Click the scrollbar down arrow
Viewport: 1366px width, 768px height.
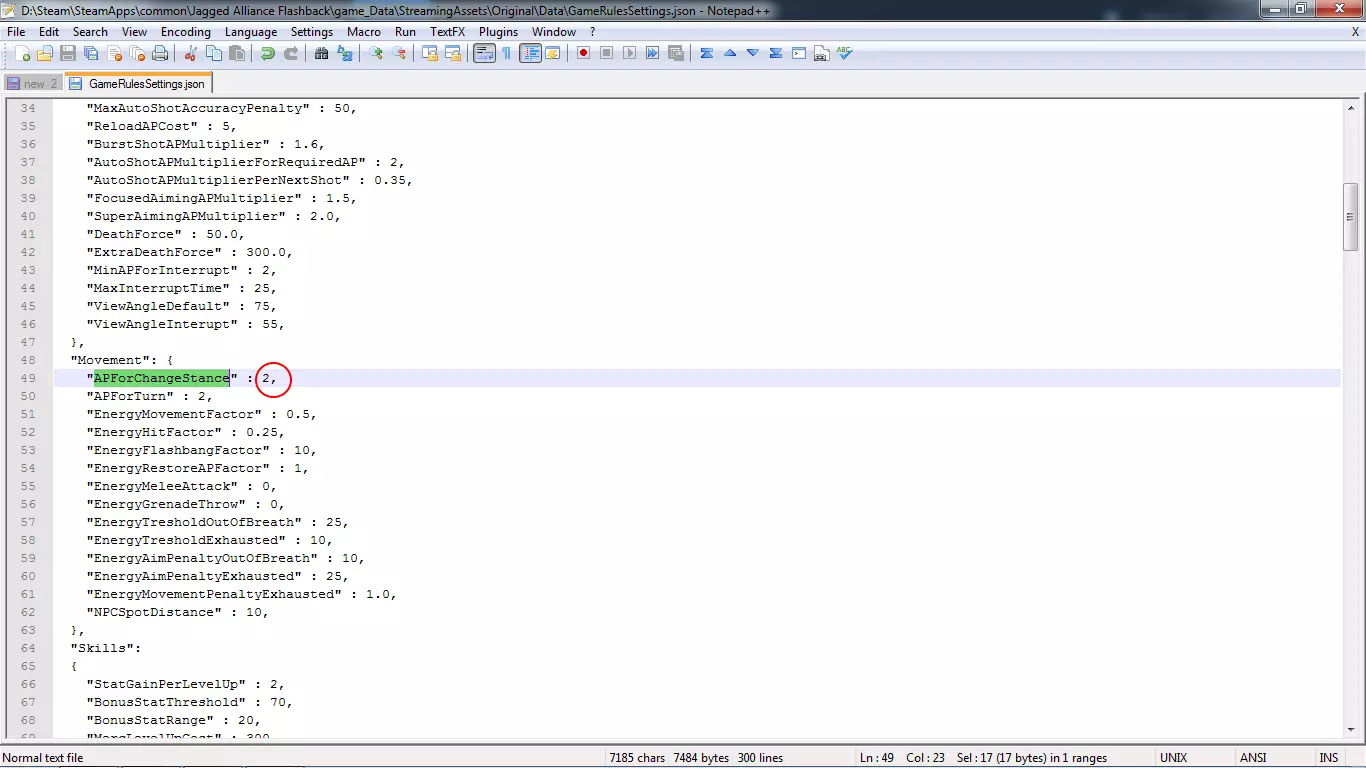tap(1350, 731)
